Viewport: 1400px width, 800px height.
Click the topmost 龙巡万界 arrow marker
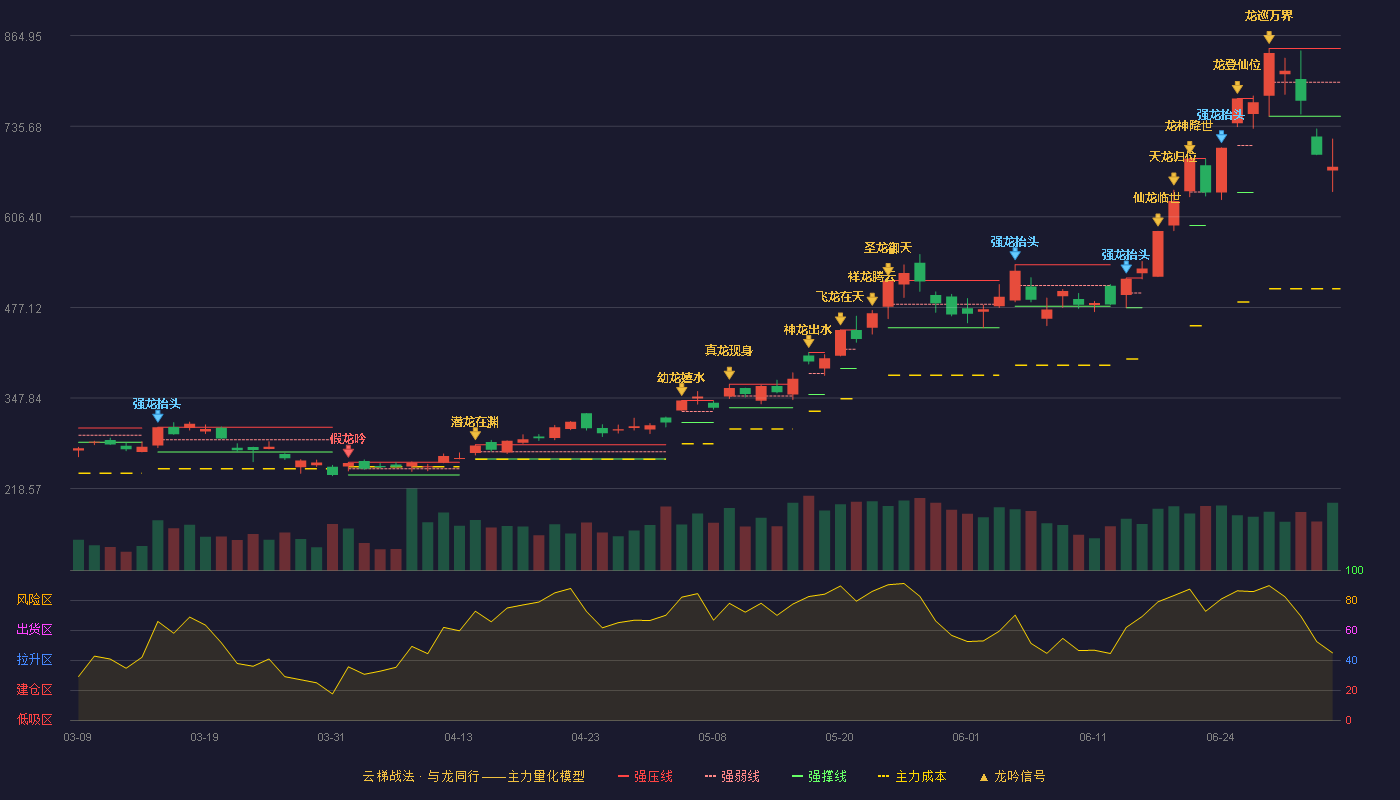pos(1269,38)
